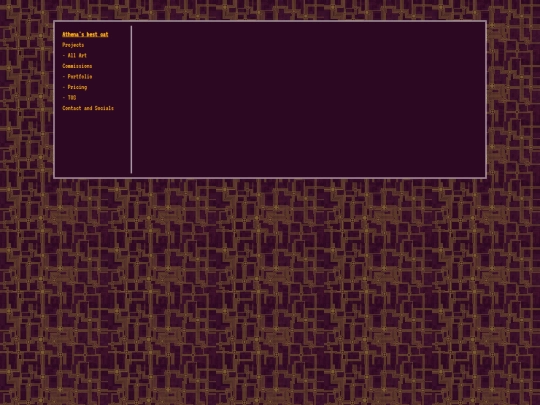Open the Pricing page
540x405 pixels.
pos(77,87)
